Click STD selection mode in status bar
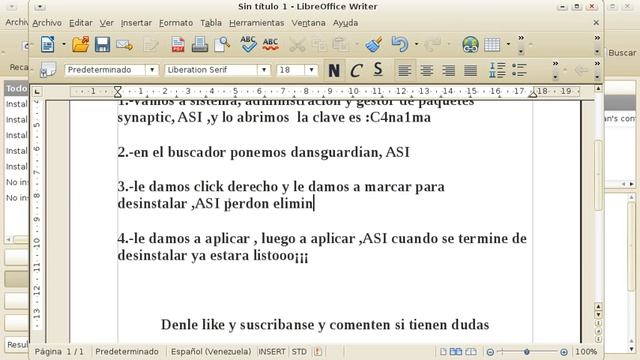Viewport: 640px width, 360px height. coord(299,351)
